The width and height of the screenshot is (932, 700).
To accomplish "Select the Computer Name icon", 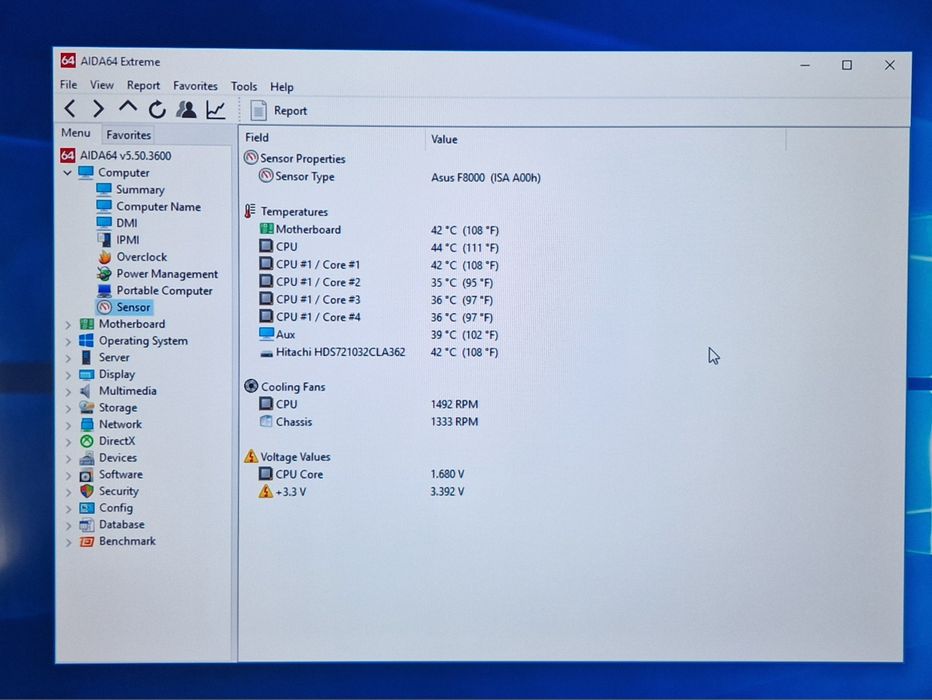I will [x=104, y=206].
